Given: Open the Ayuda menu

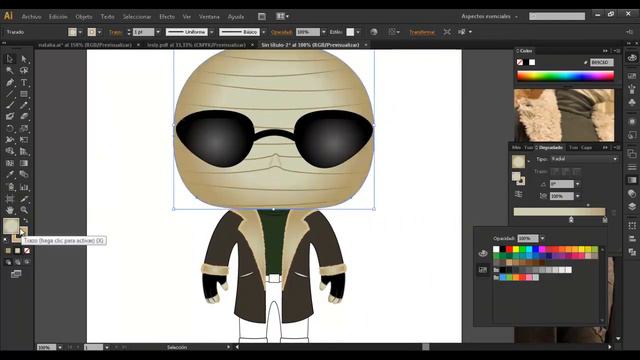Looking at the screenshot, I should (x=236, y=17).
